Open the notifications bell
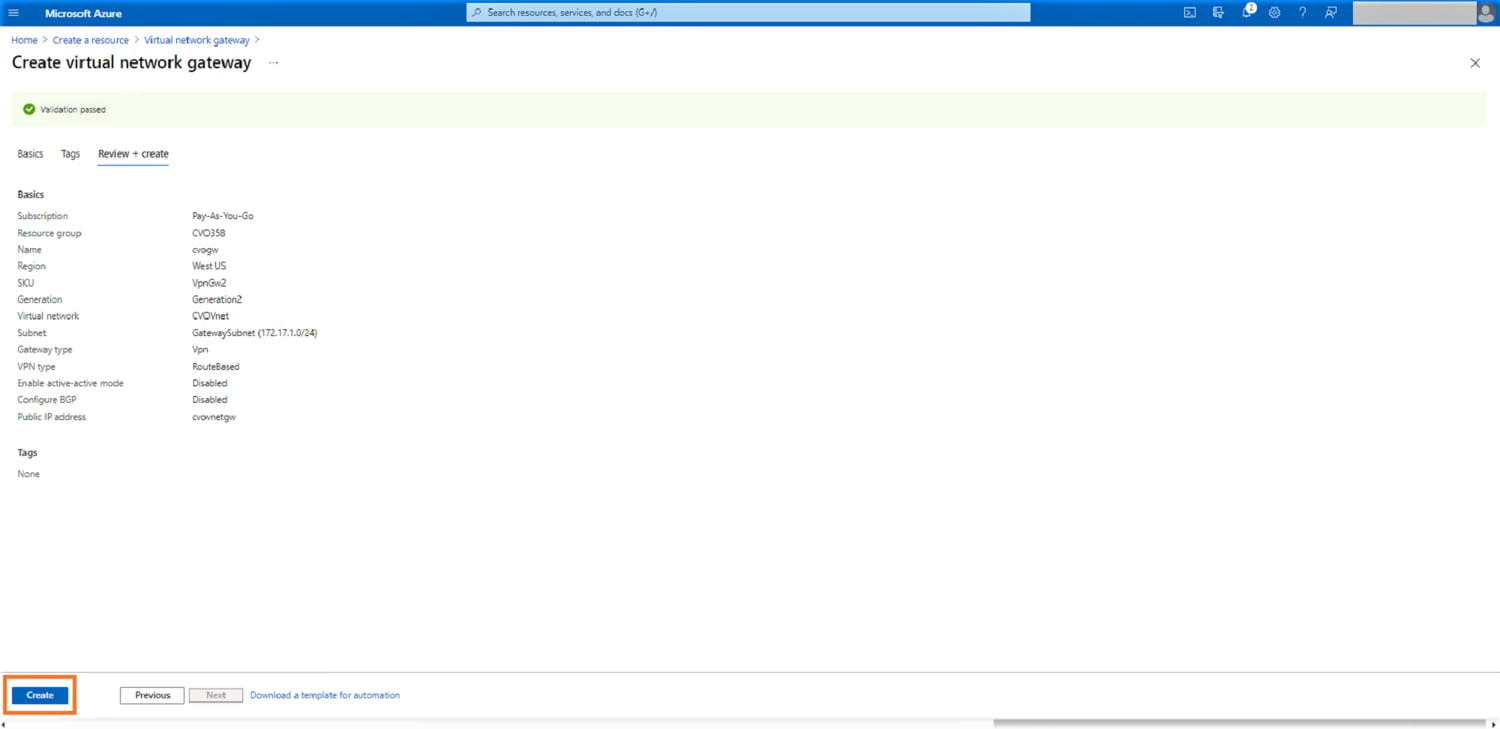 click(1247, 13)
